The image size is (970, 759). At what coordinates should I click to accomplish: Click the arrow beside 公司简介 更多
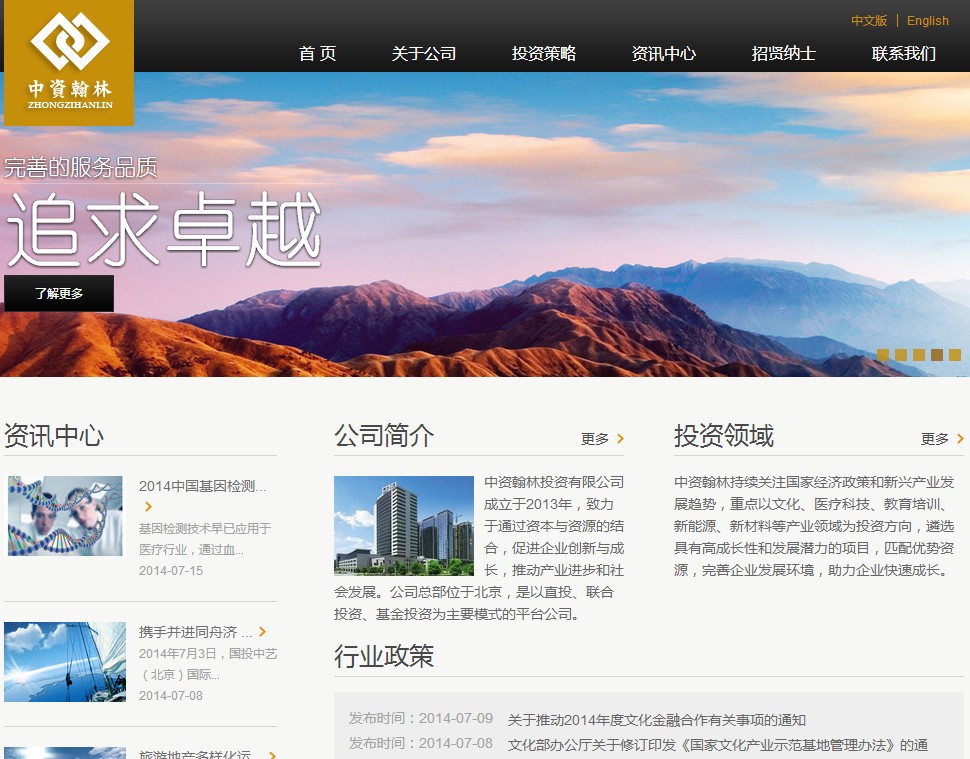(x=620, y=439)
